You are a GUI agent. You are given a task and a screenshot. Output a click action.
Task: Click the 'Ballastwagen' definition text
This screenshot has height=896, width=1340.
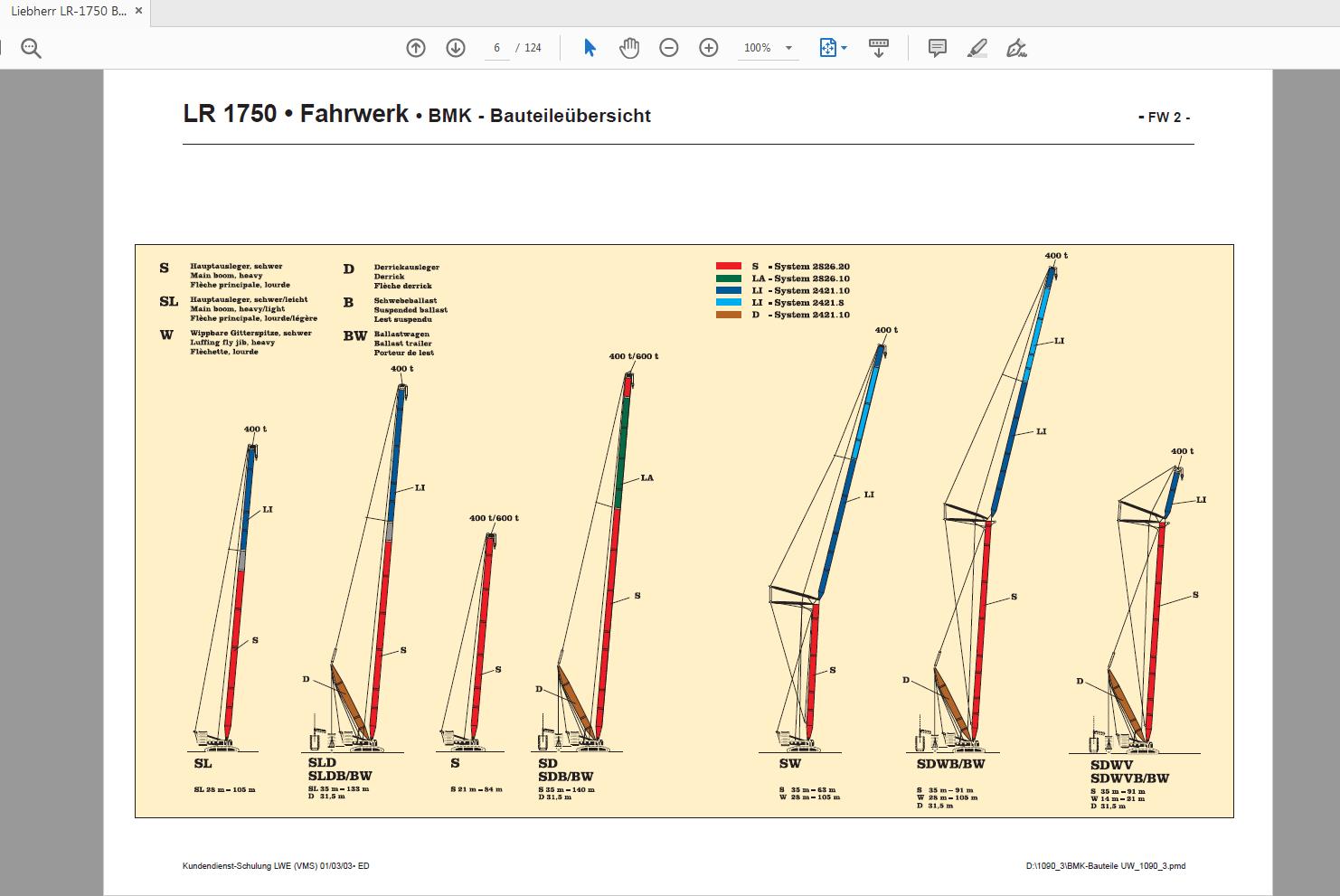[x=402, y=334]
